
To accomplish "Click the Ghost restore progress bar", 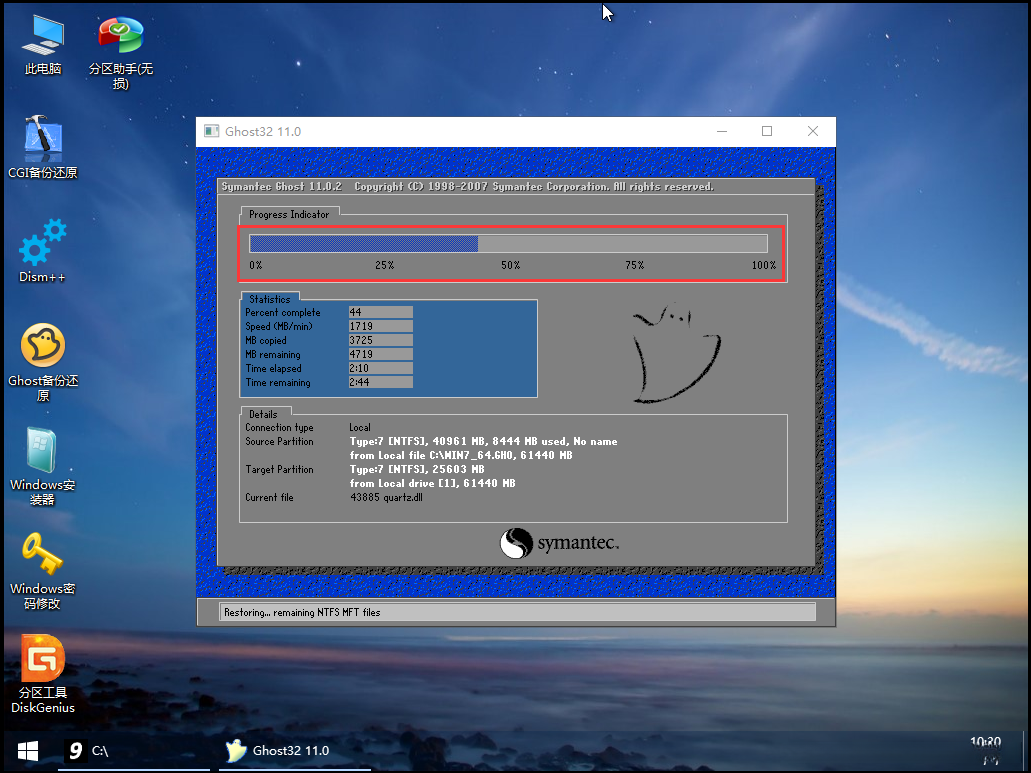I will (508, 243).
